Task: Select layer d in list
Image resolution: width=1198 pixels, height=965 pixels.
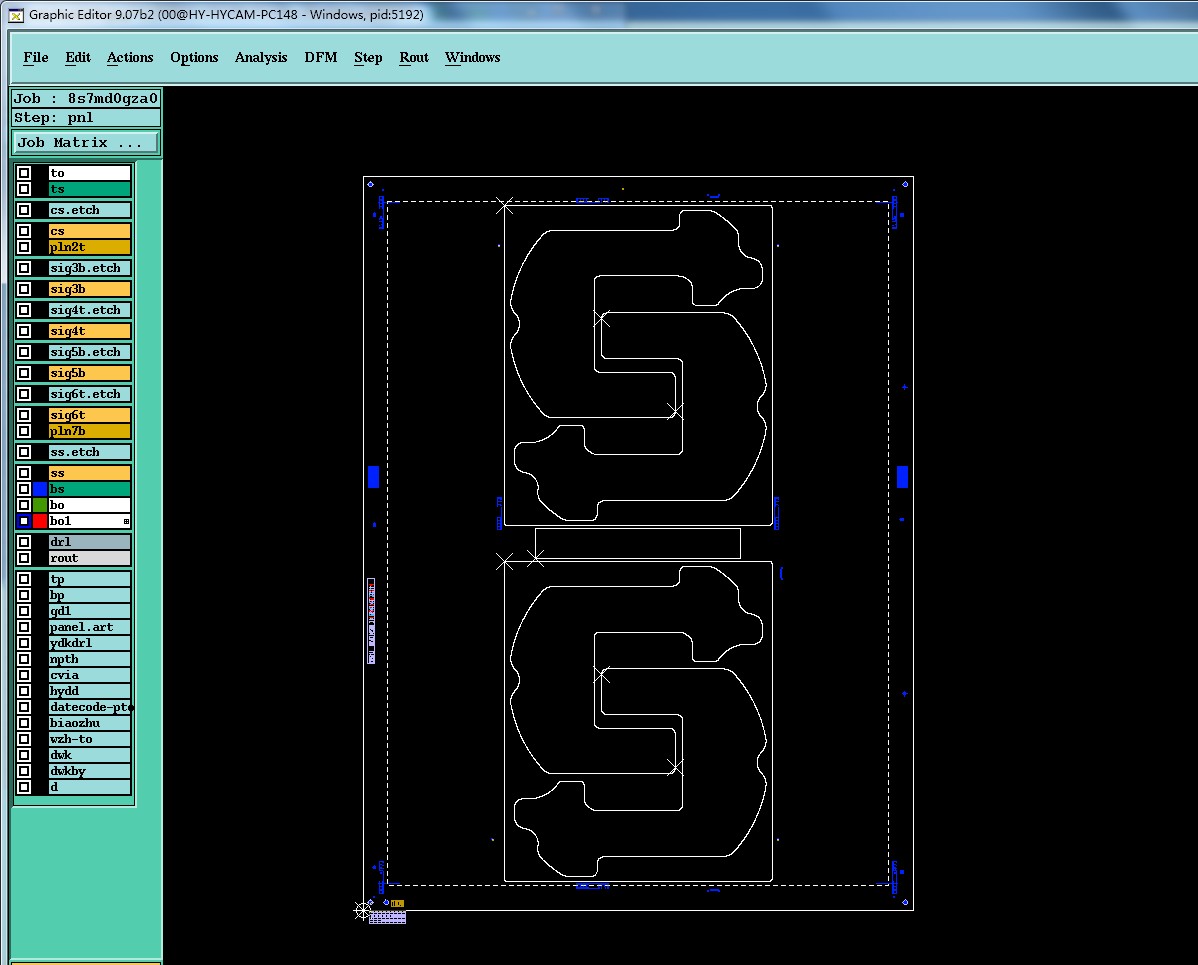Action: (x=89, y=789)
